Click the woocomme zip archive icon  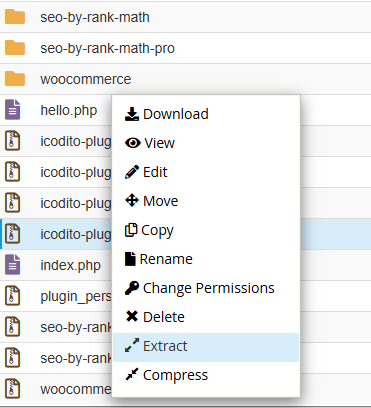tap(12, 389)
